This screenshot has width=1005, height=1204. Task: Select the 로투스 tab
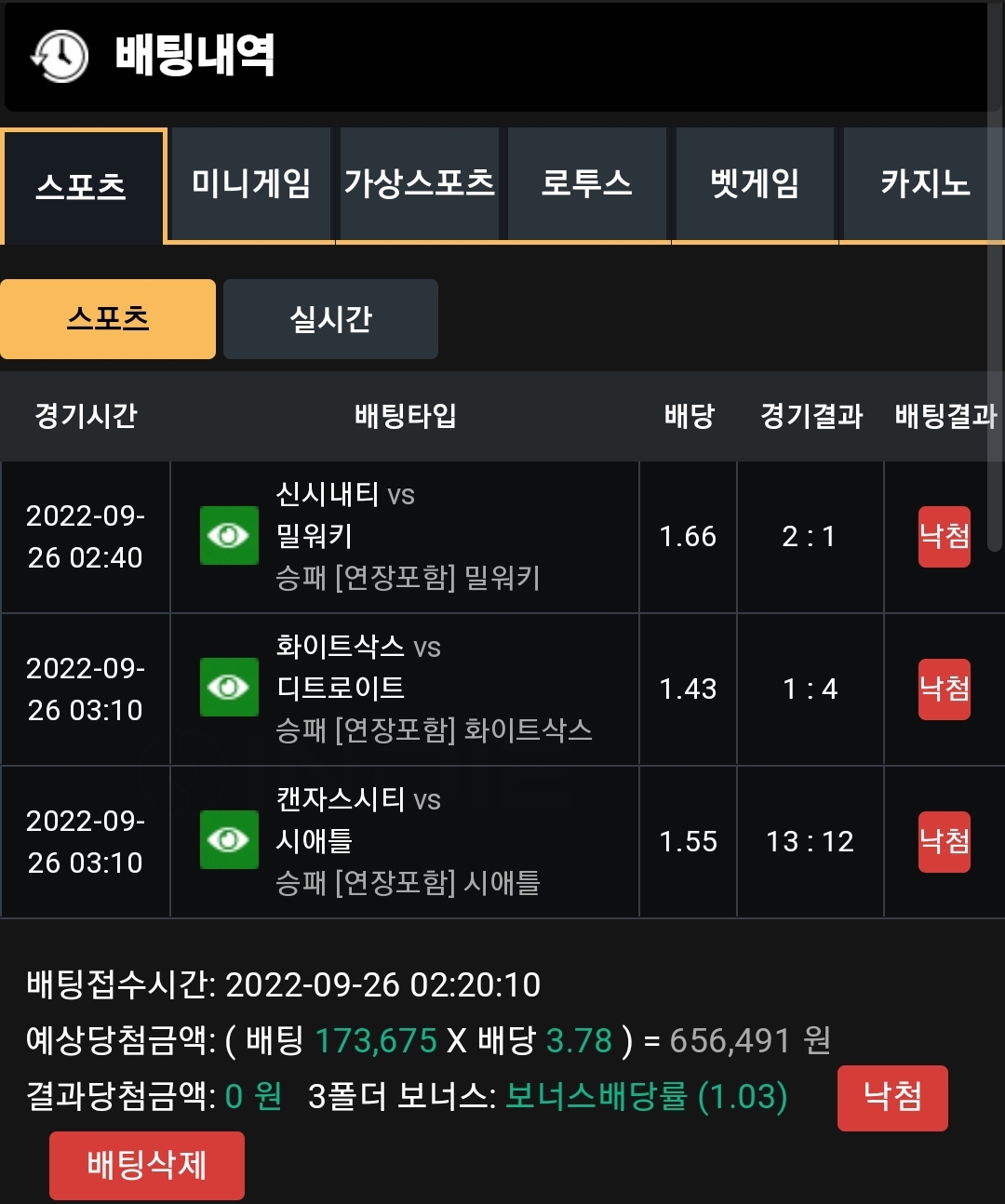click(x=587, y=184)
